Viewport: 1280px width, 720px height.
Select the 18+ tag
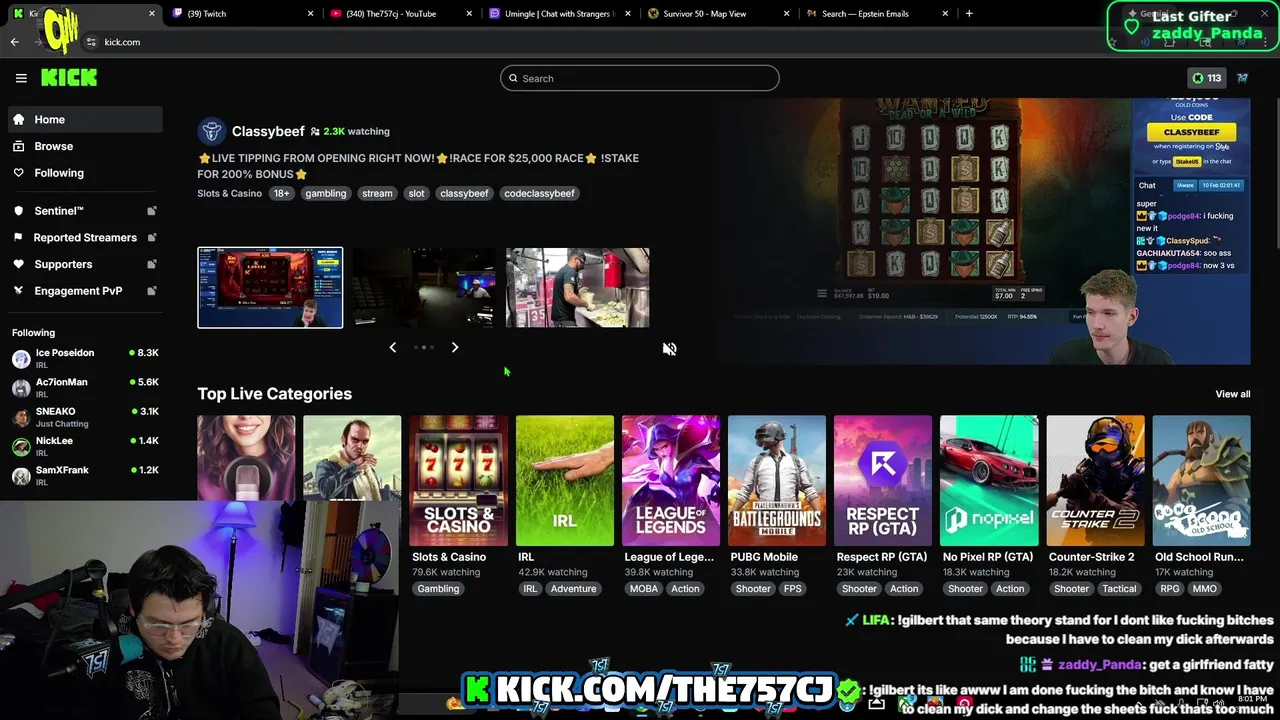[x=281, y=193]
